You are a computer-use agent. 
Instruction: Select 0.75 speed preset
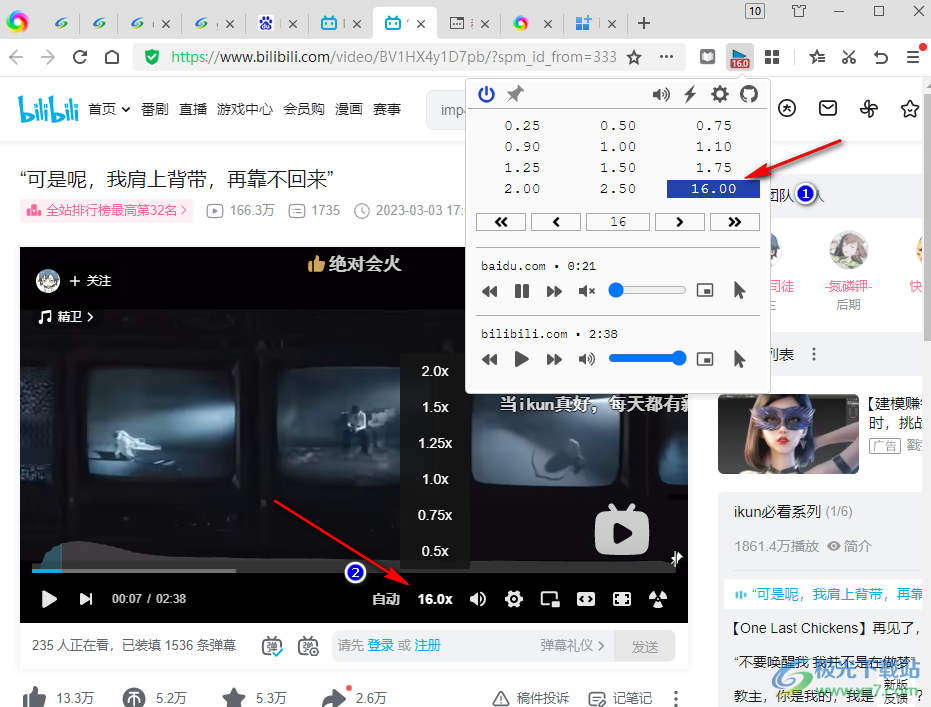[x=714, y=126]
